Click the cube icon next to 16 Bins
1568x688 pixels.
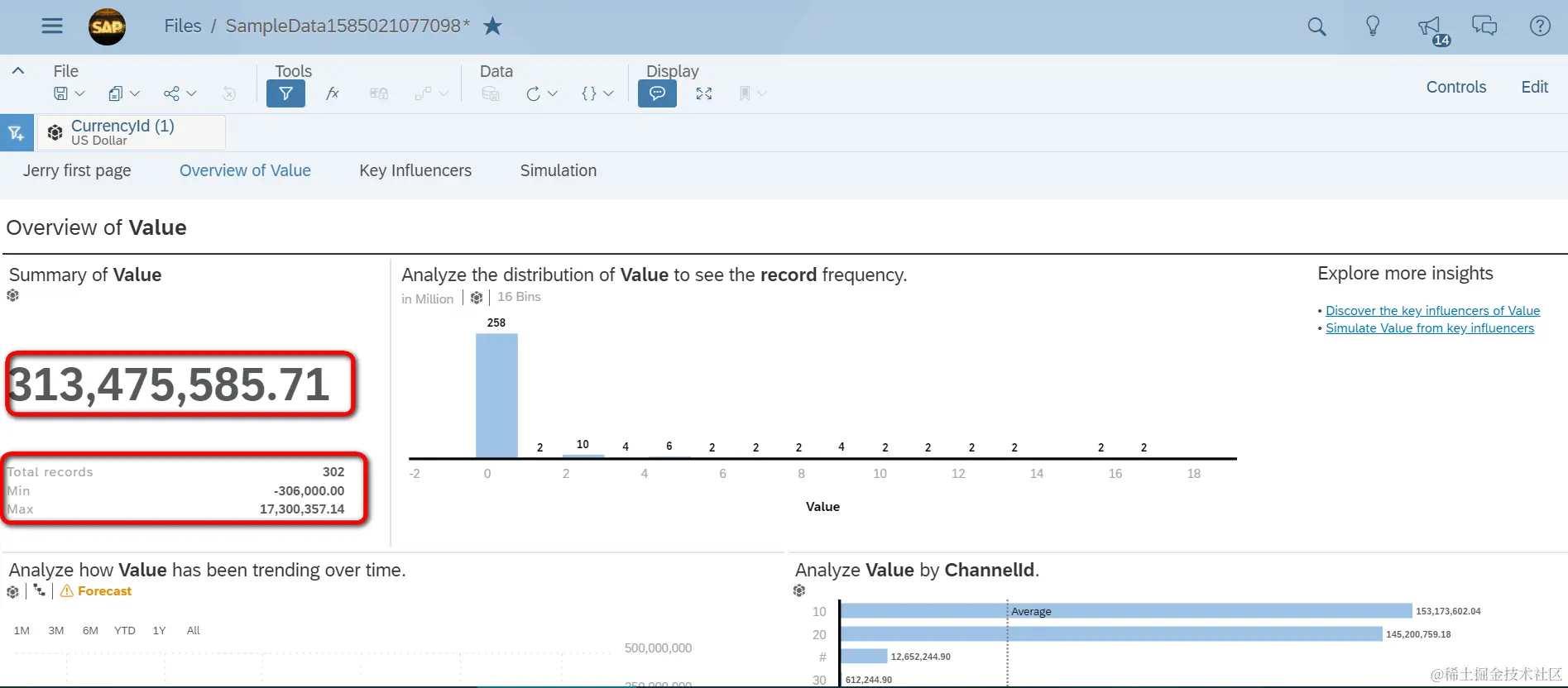click(477, 298)
